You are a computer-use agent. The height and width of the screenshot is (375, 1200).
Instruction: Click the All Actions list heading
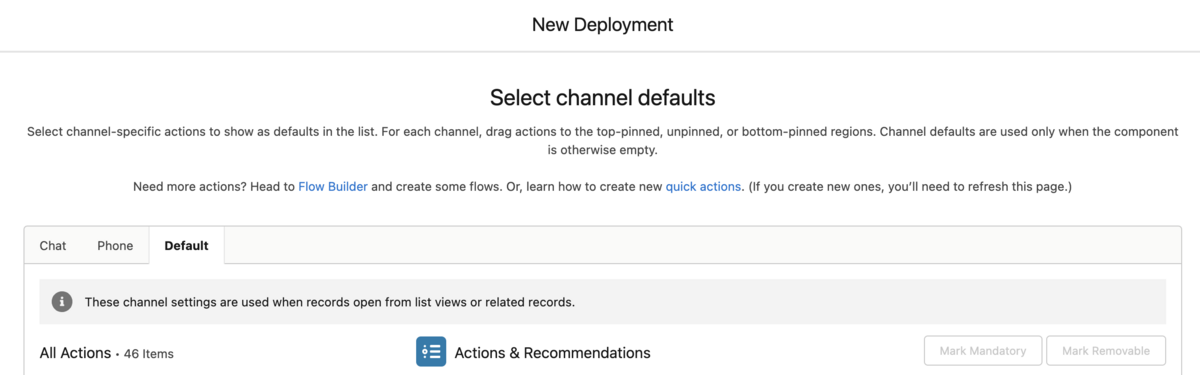[76, 353]
